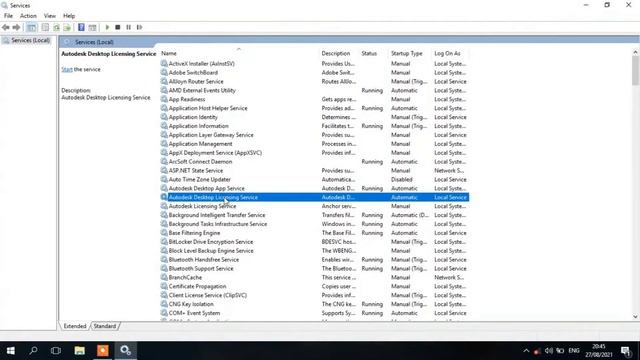Open File Explorer from the taskbar
The height and width of the screenshot is (360, 640).
tap(80, 351)
